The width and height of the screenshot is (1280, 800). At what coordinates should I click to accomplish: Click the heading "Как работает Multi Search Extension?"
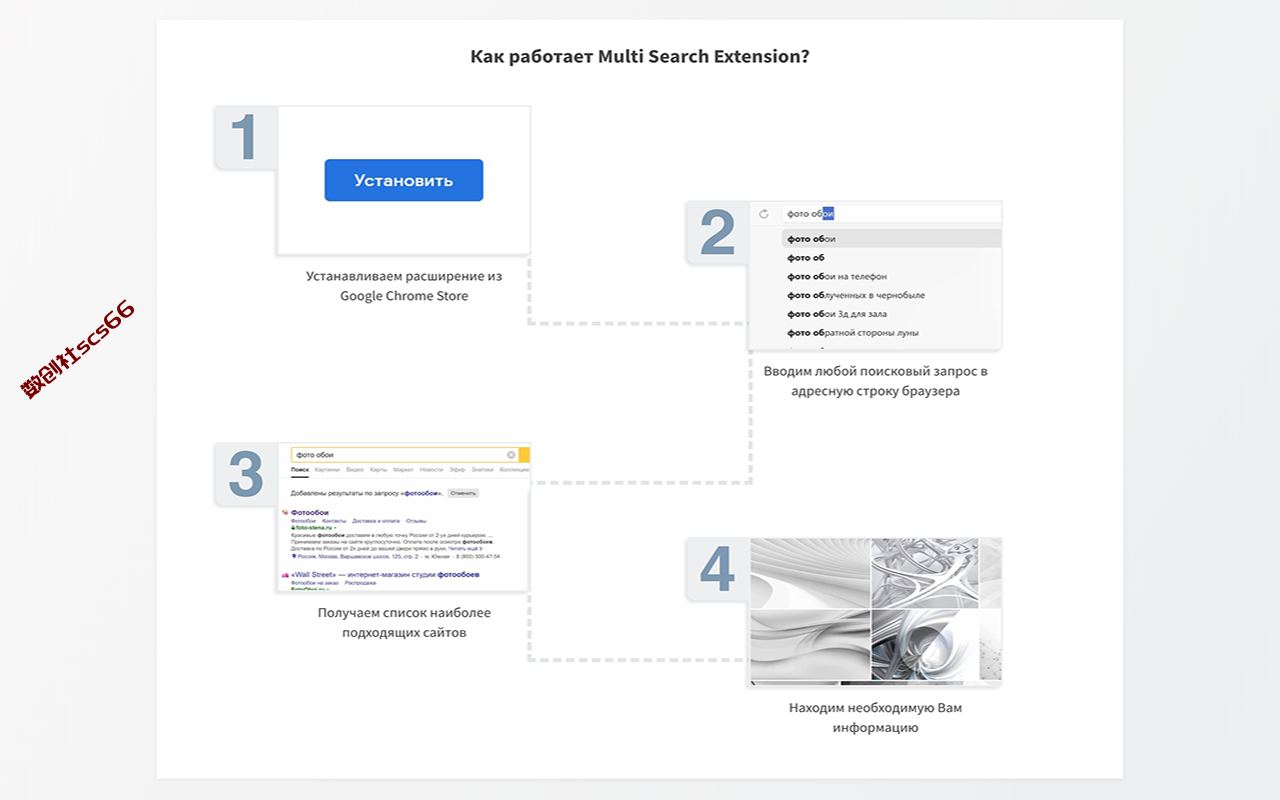point(640,56)
